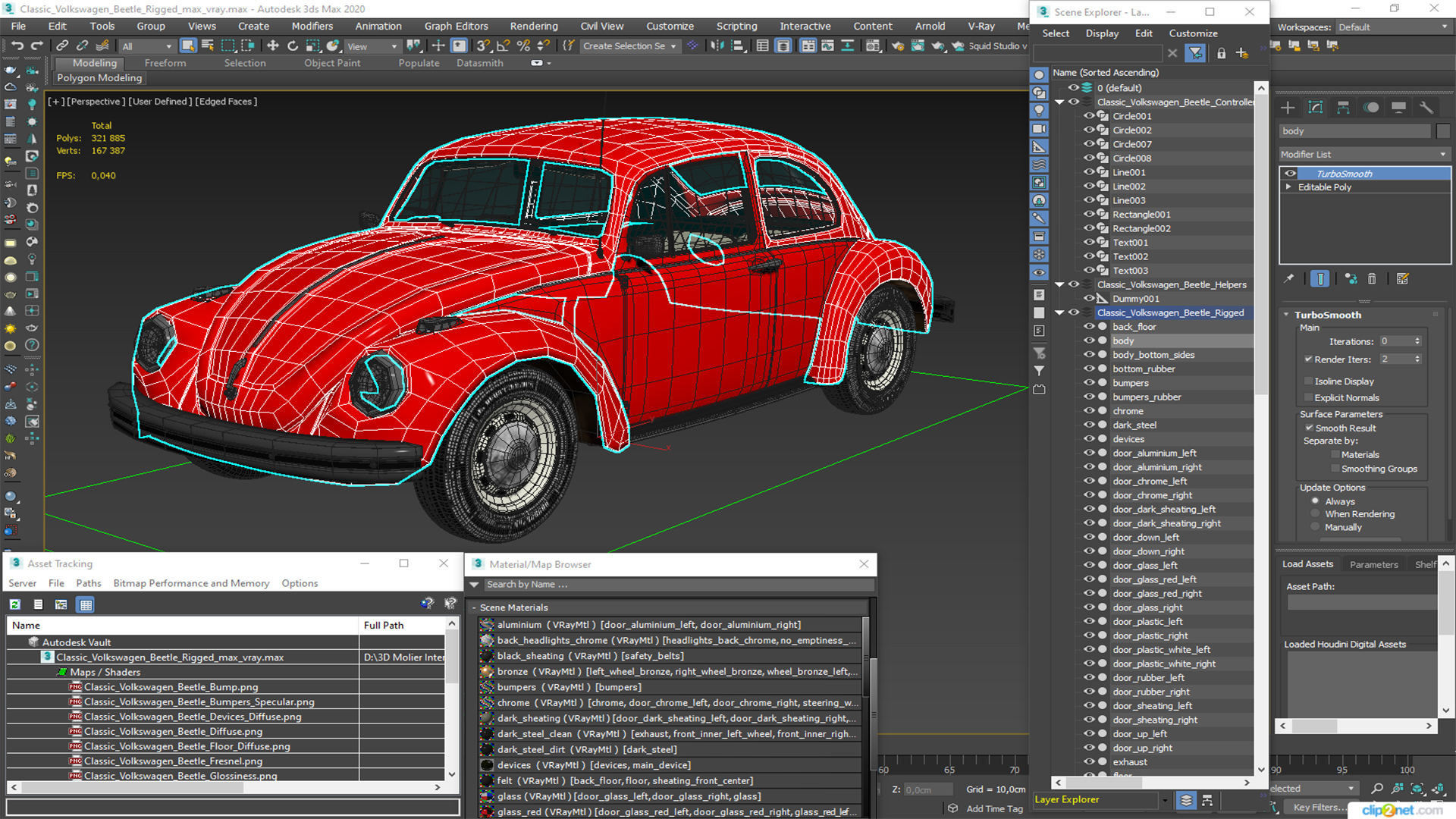Select When Rendering update option

click(x=1315, y=514)
